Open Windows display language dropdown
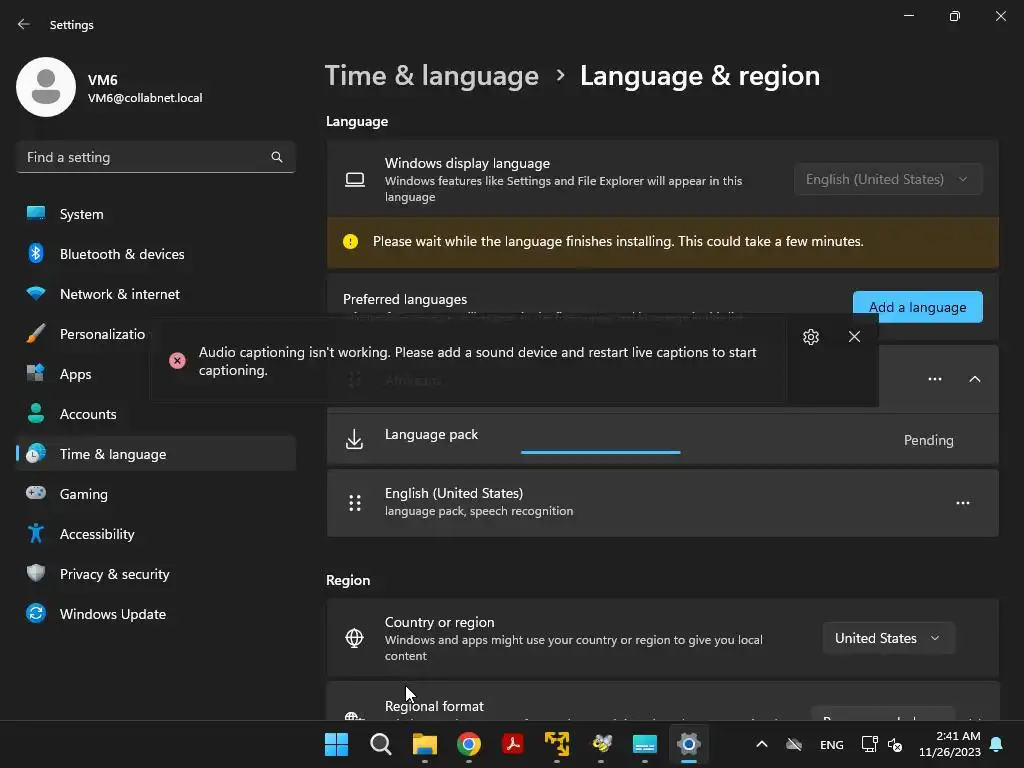 888,180
